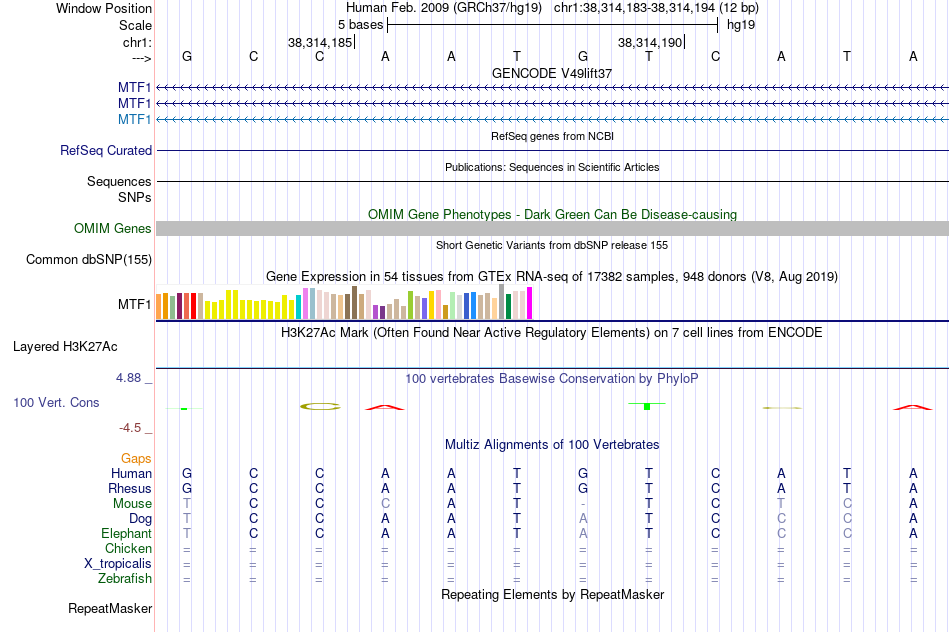Open the OMIM Genes track label
The image size is (950, 632).
tap(113, 228)
